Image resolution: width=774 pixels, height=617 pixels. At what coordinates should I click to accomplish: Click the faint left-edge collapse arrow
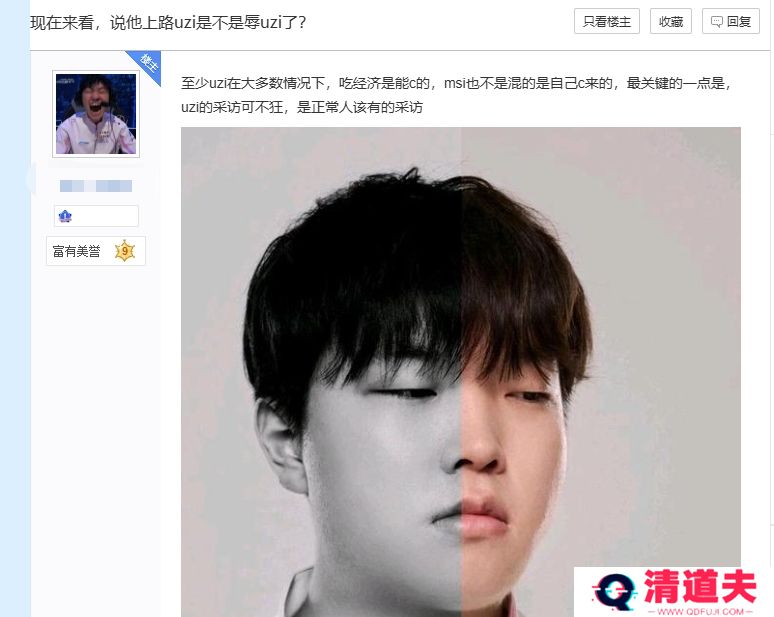click(x=31, y=179)
